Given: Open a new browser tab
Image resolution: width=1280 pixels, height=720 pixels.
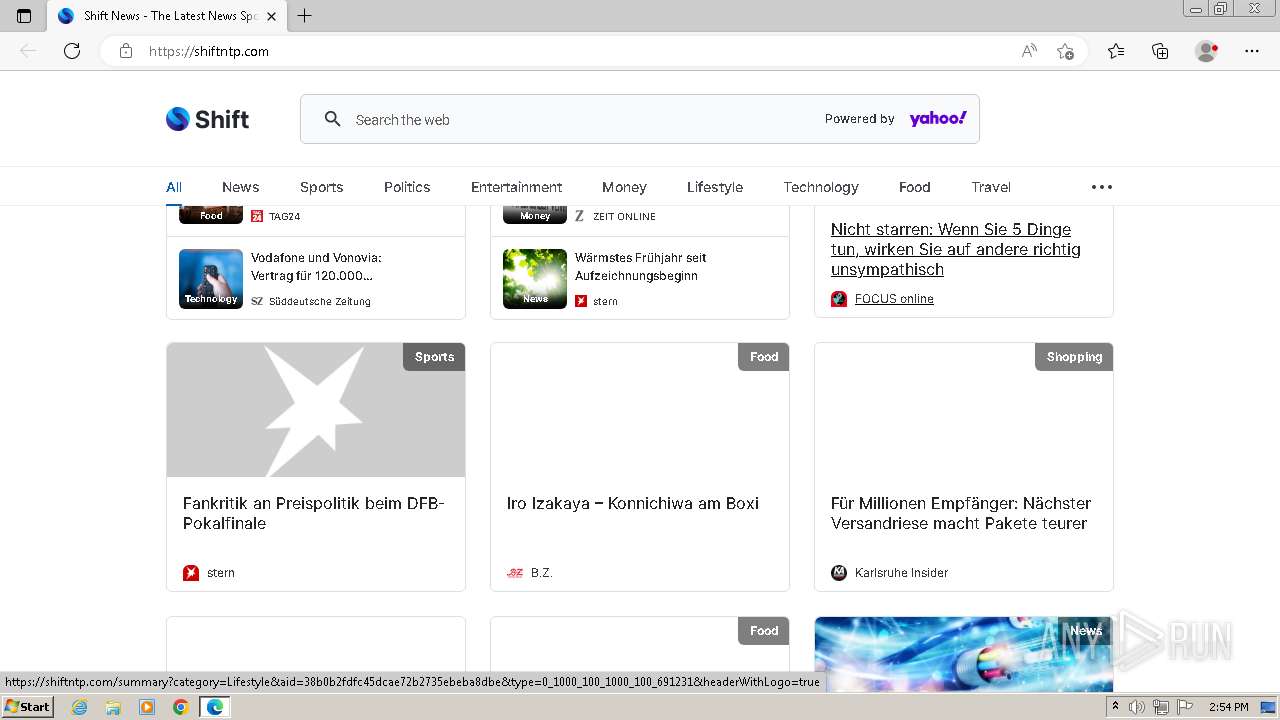Looking at the screenshot, I should point(305,16).
